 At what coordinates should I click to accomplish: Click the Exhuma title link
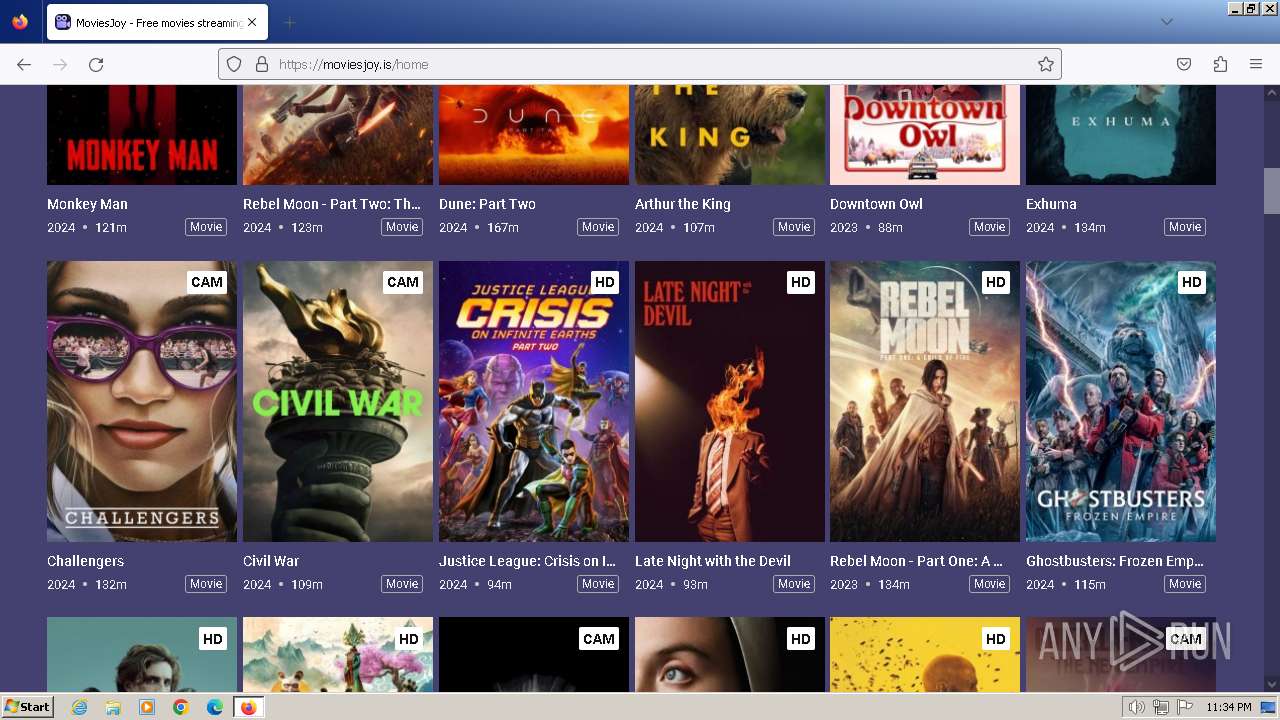point(1051,204)
